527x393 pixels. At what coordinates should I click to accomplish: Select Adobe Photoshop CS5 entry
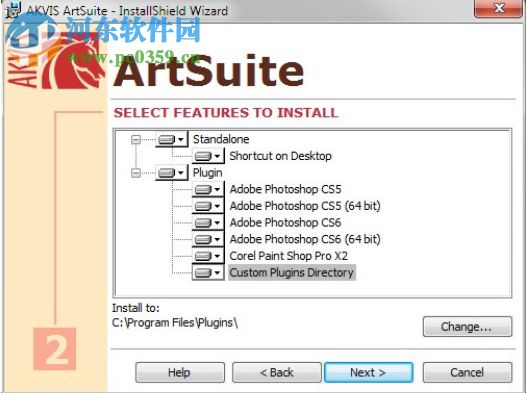point(285,189)
